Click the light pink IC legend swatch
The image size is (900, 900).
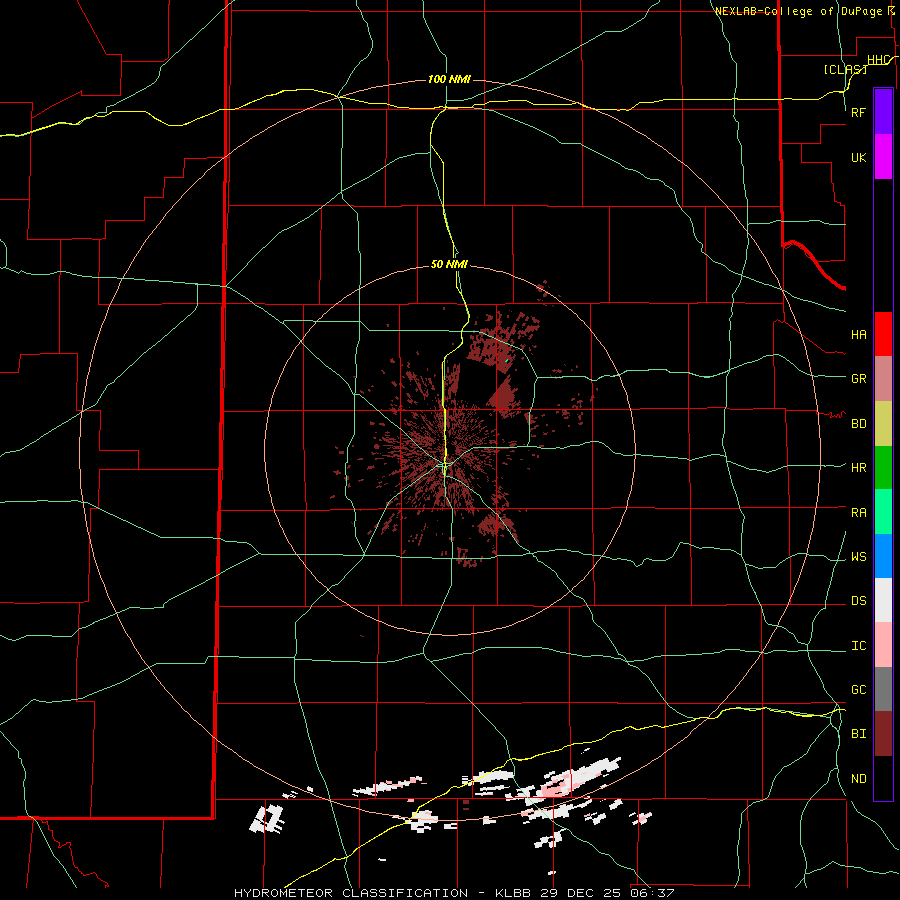click(883, 645)
